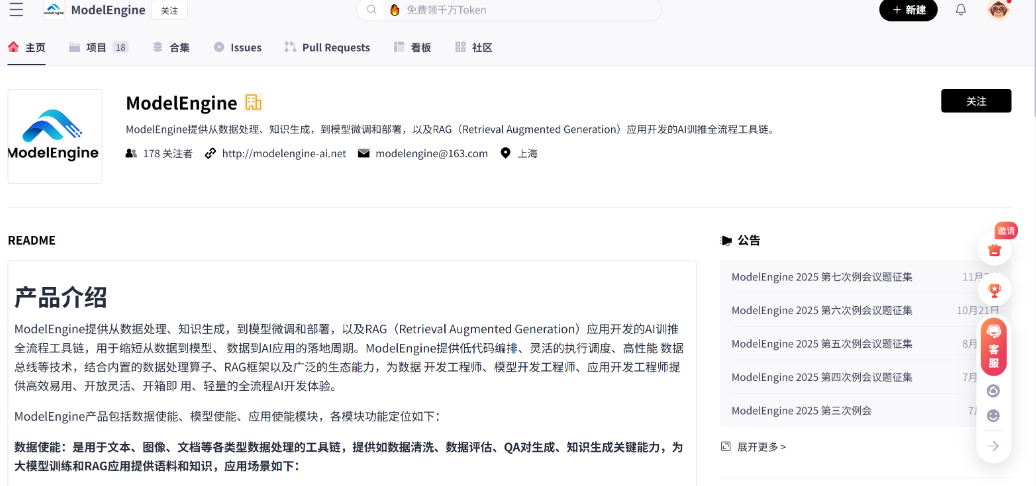
Task: Open the 社区 tab
Action: pyautogui.click(x=474, y=48)
